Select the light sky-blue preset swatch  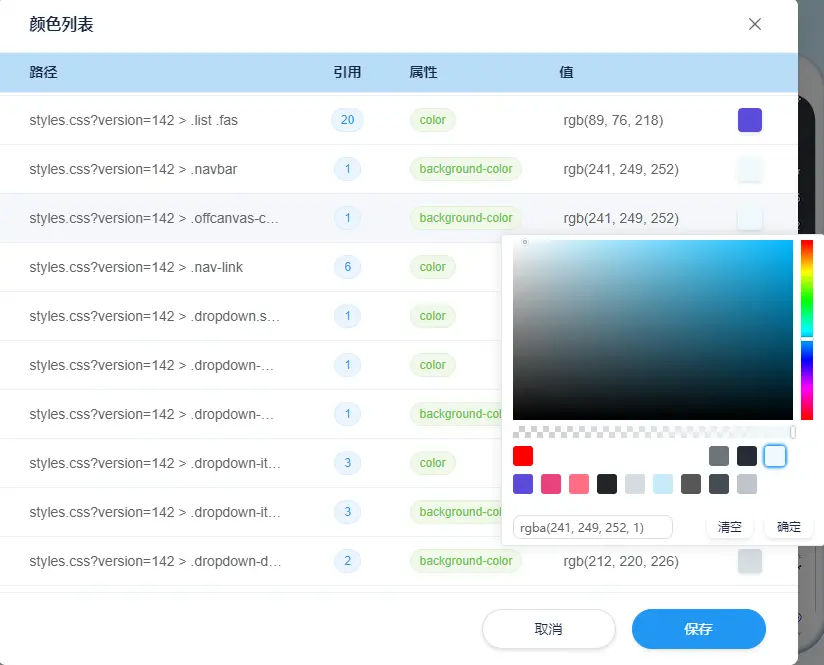[x=663, y=484]
